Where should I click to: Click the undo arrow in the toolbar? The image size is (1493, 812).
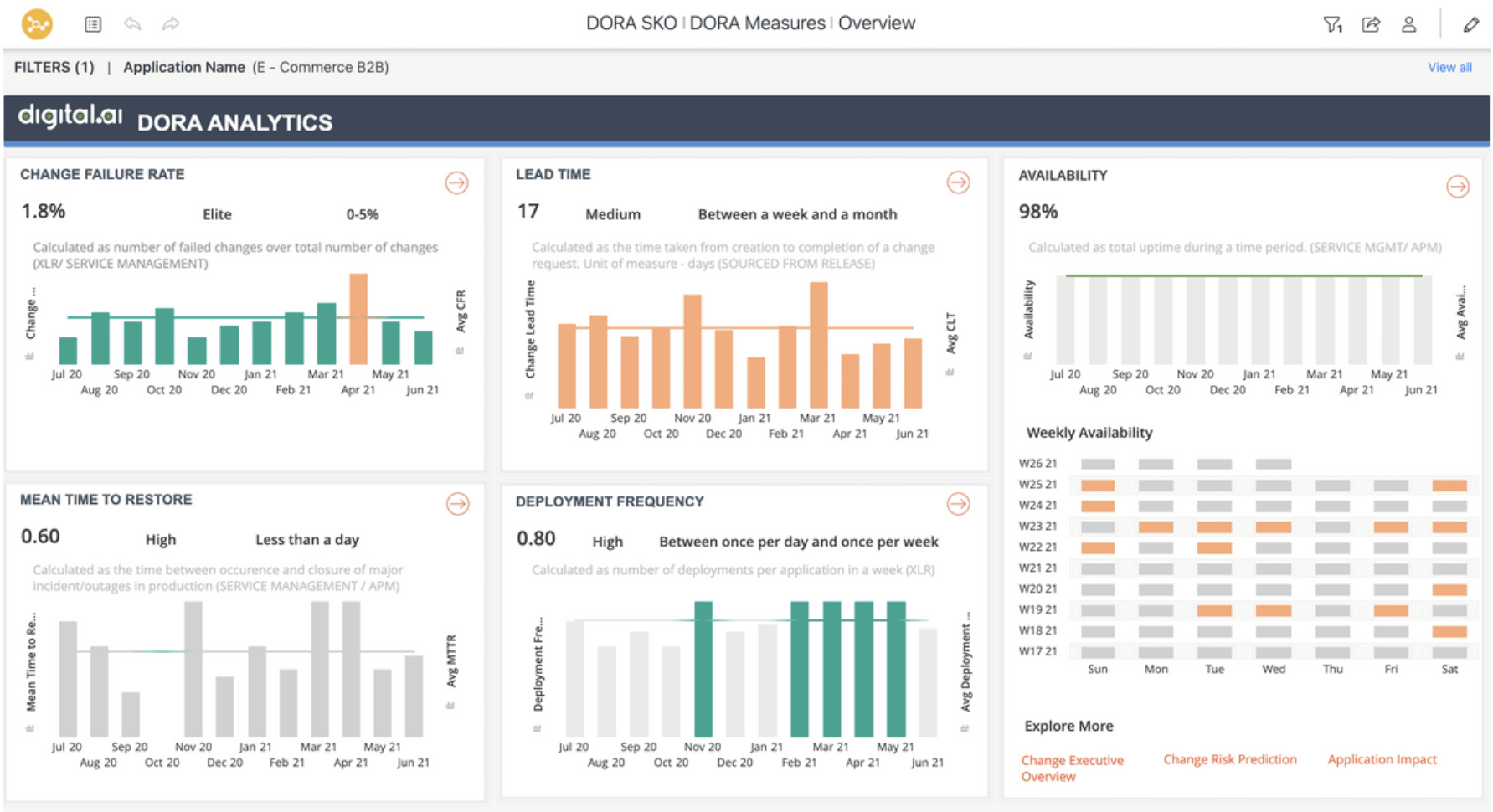(133, 24)
